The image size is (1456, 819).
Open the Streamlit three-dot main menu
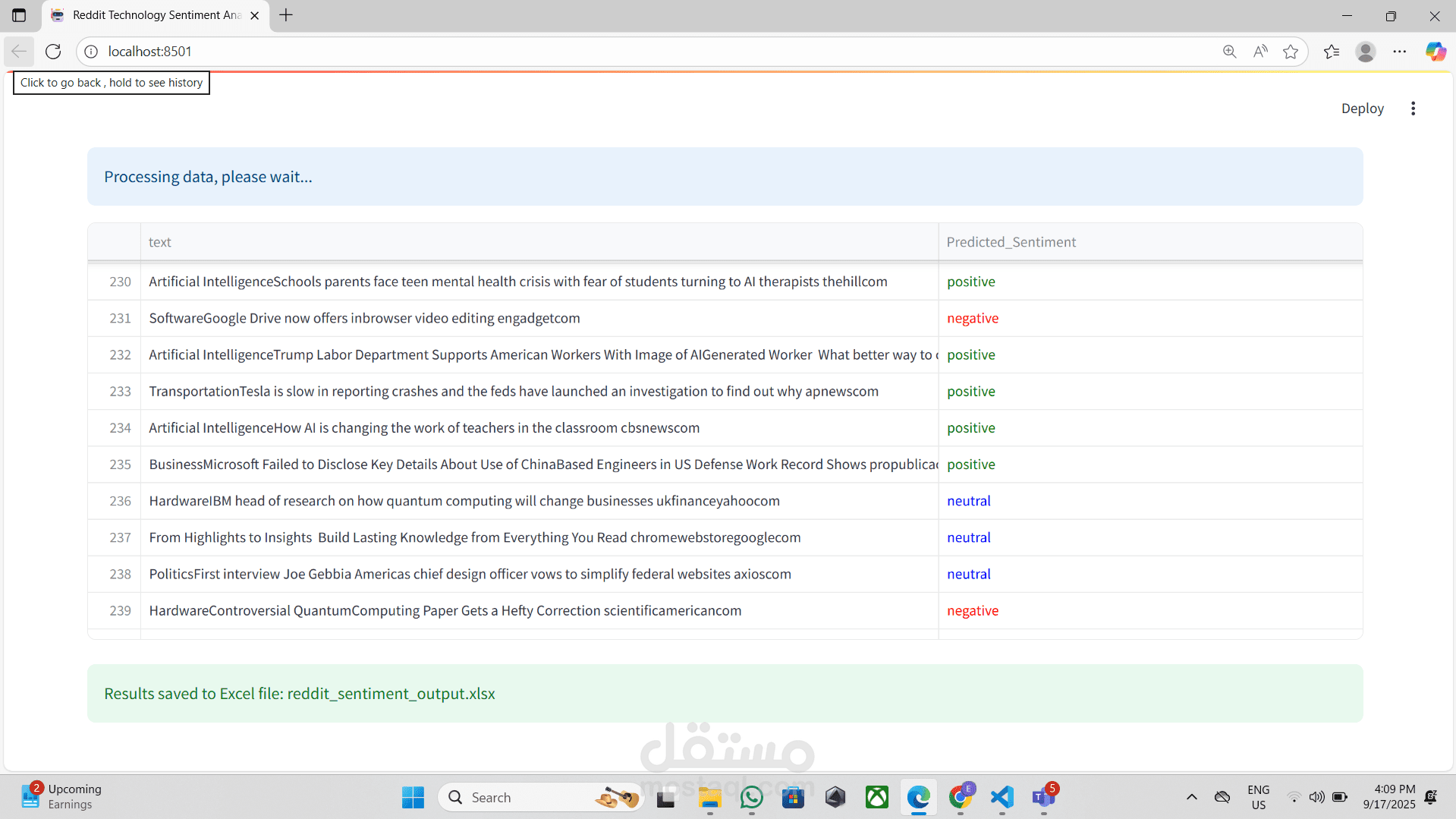[x=1413, y=109]
